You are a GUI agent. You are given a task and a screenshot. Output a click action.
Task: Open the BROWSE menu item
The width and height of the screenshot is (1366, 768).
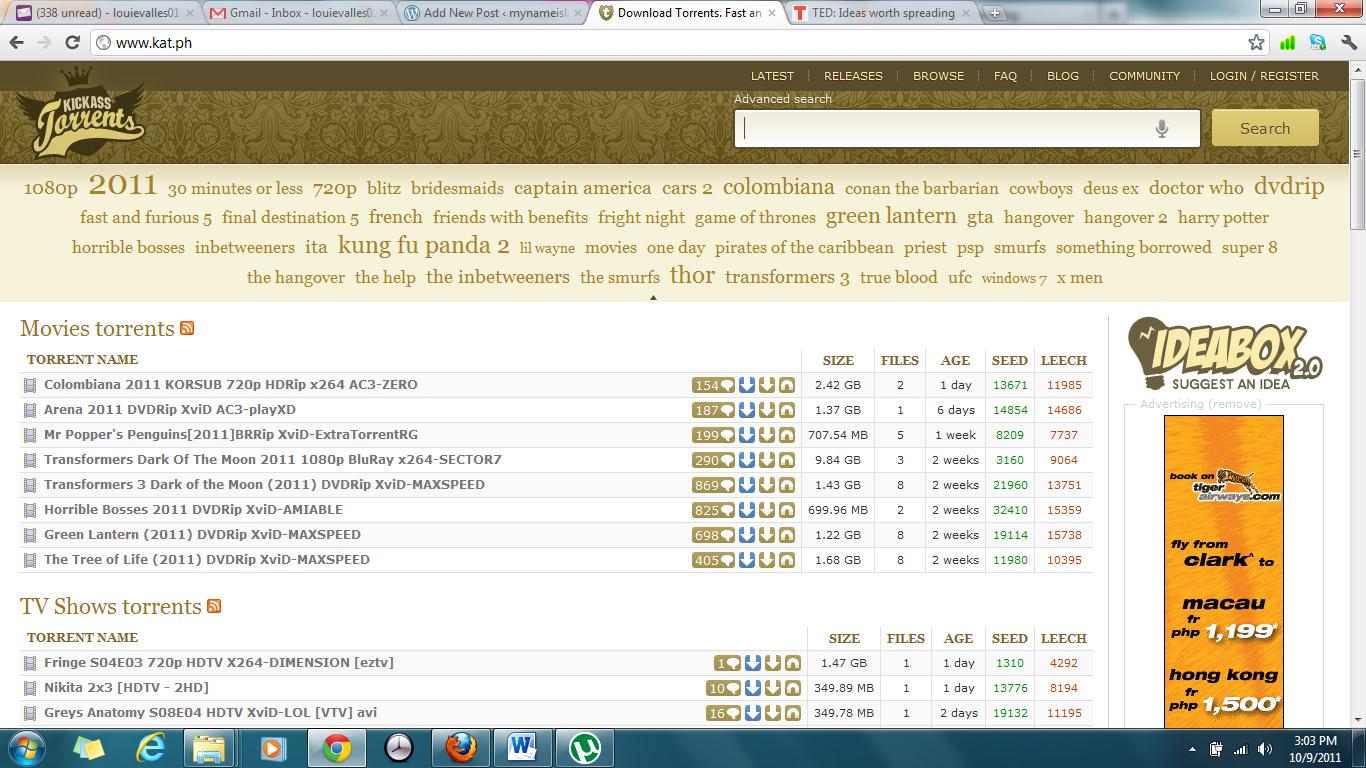coord(938,76)
